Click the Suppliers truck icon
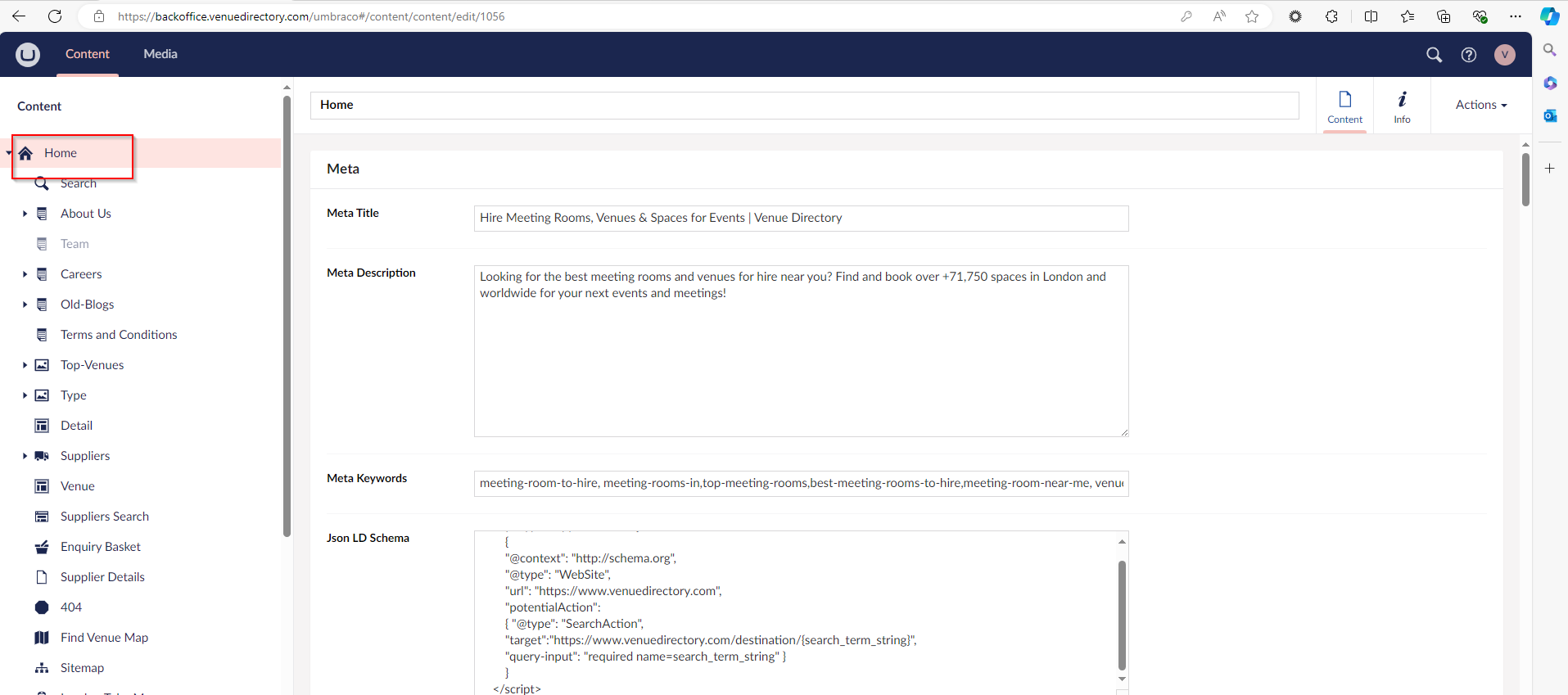The width and height of the screenshot is (1568, 695). 42,456
